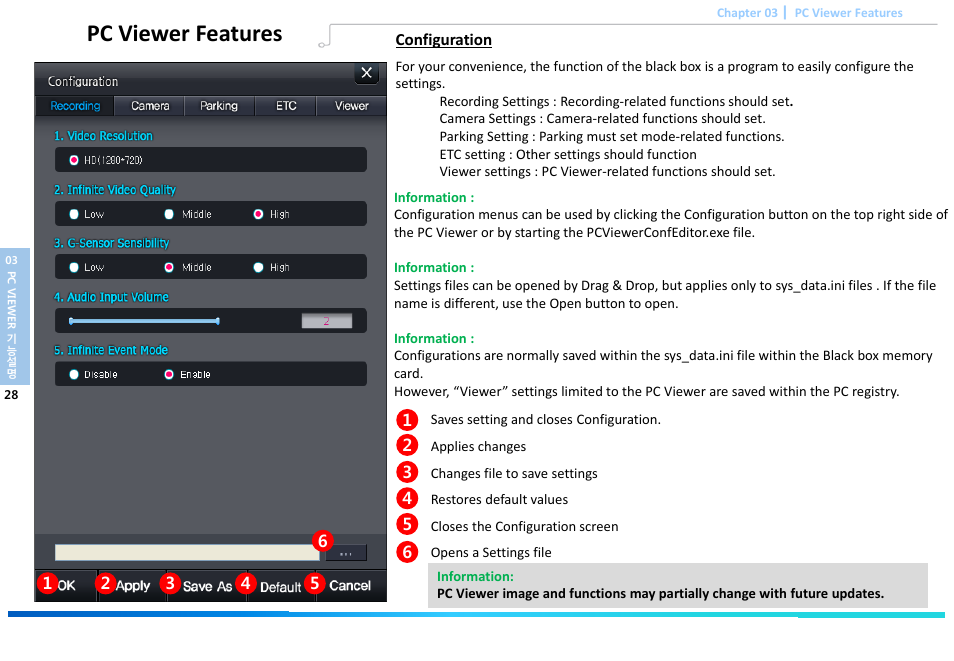The height and width of the screenshot is (661, 954).
Task: Open the Camera tab
Action: (150, 106)
